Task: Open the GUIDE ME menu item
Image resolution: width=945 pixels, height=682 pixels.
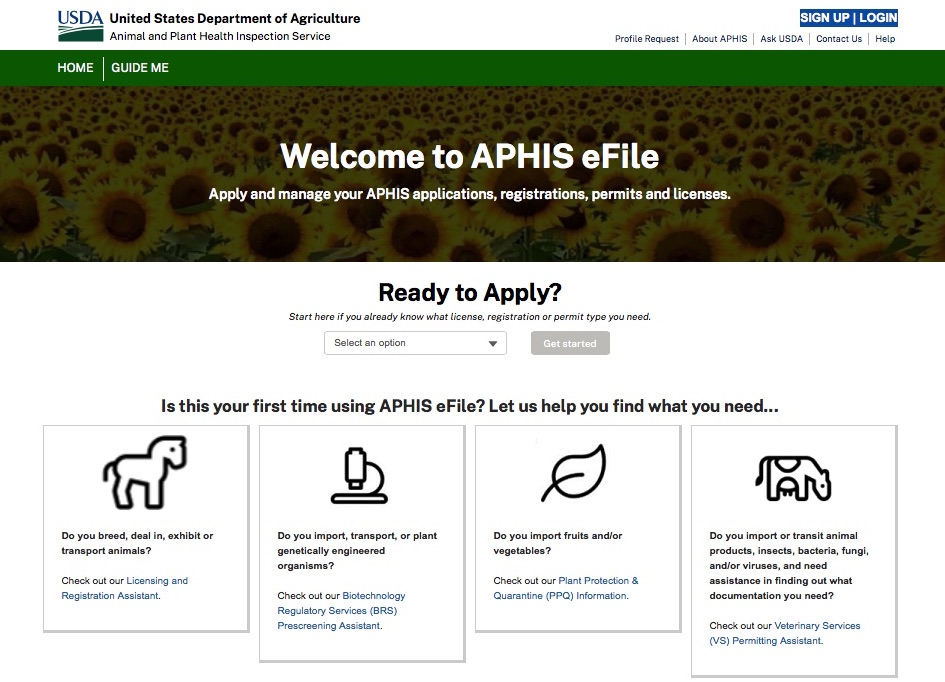Action: 140,67
